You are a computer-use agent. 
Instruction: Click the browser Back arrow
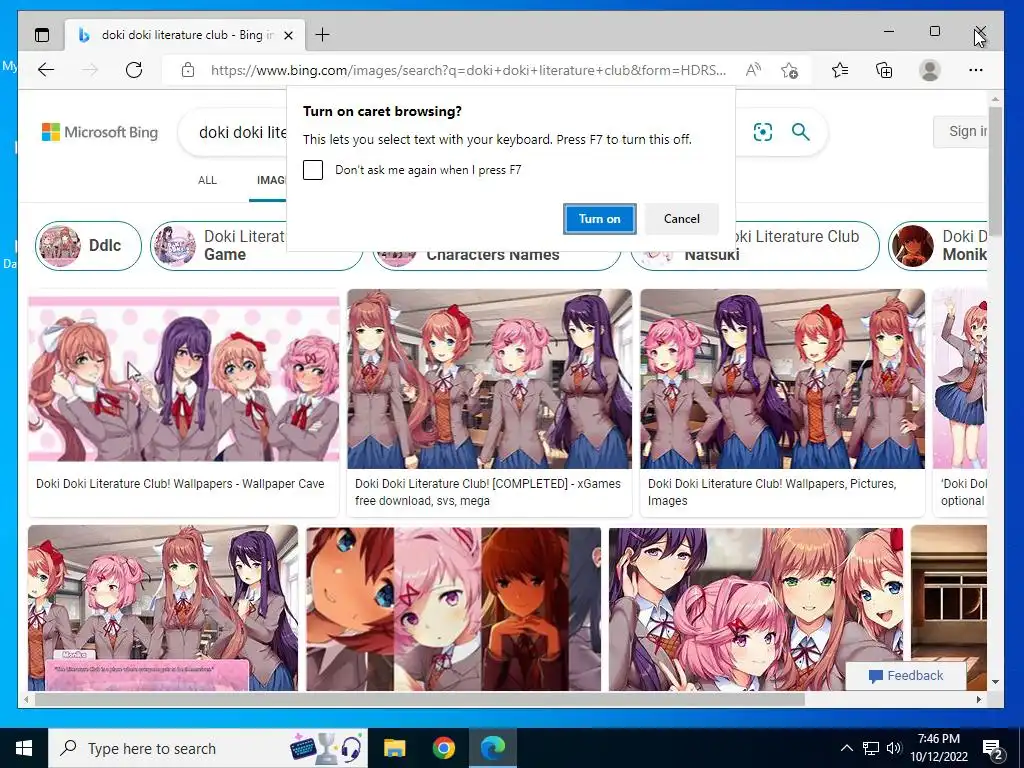46,70
